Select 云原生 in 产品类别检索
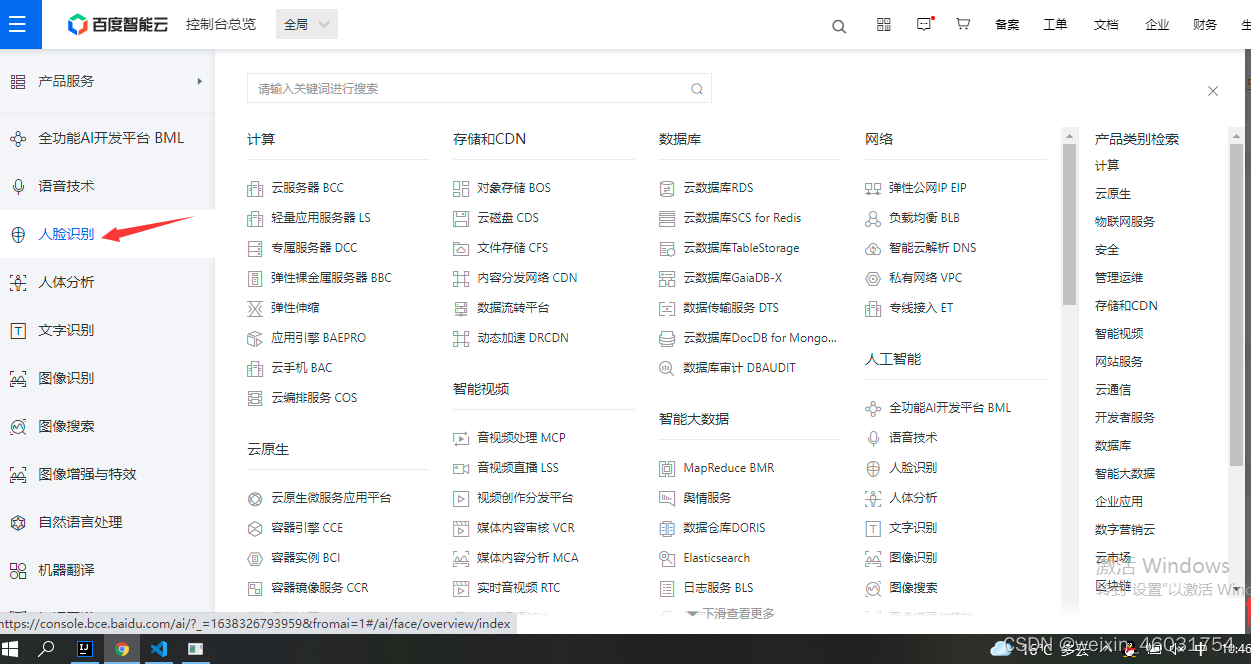 [1113, 194]
